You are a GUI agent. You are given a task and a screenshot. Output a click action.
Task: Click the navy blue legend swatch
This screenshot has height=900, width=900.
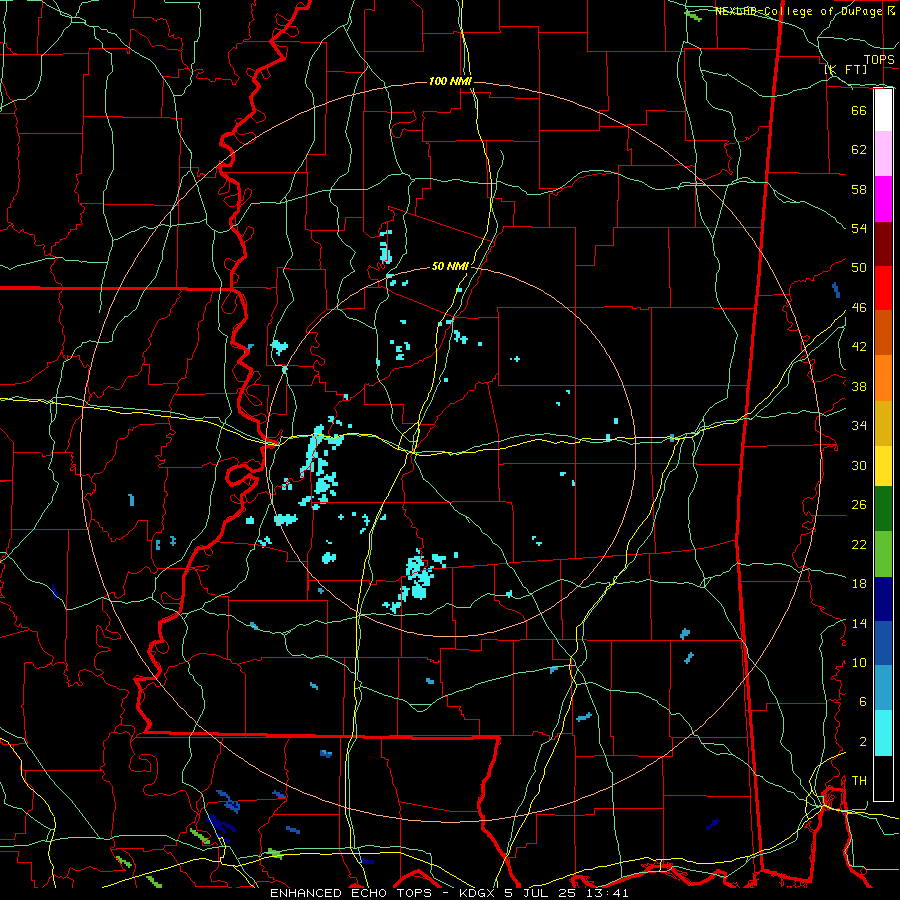[x=883, y=599]
